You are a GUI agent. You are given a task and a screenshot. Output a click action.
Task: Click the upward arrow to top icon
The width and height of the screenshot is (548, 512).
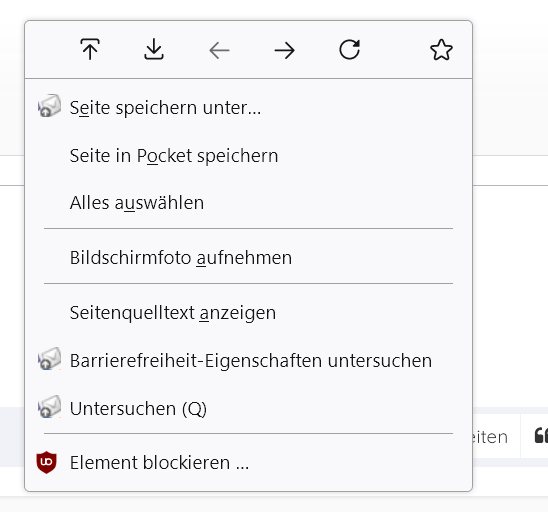pos(90,49)
